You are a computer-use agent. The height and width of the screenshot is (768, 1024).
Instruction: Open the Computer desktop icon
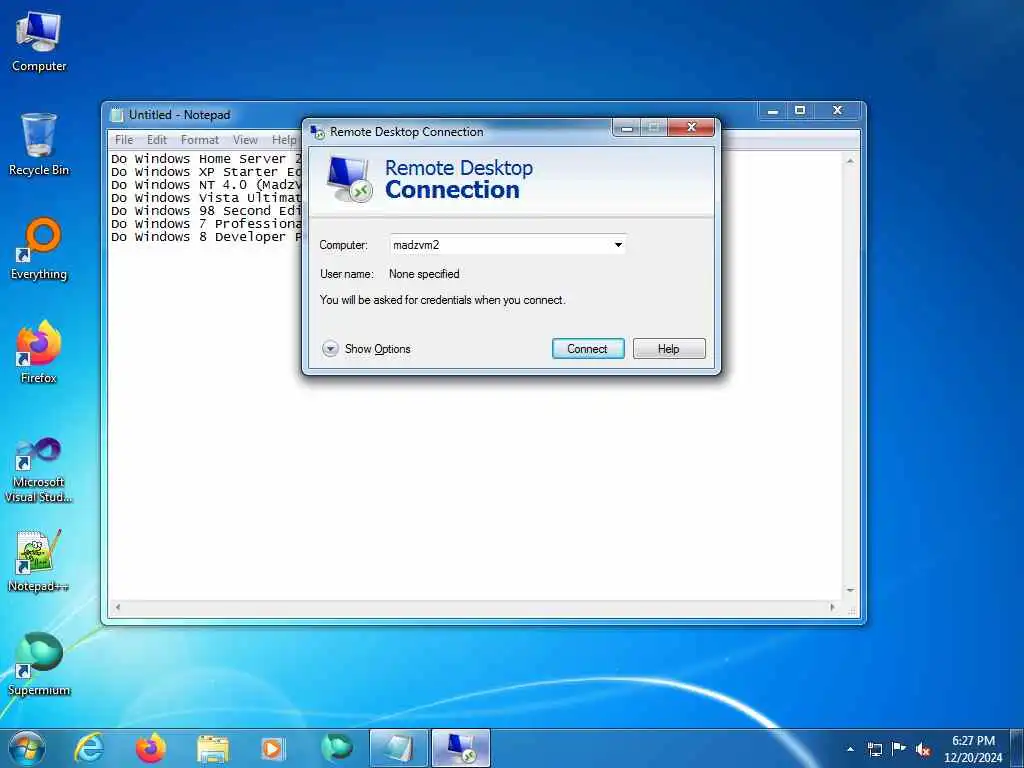(x=39, y=42)
